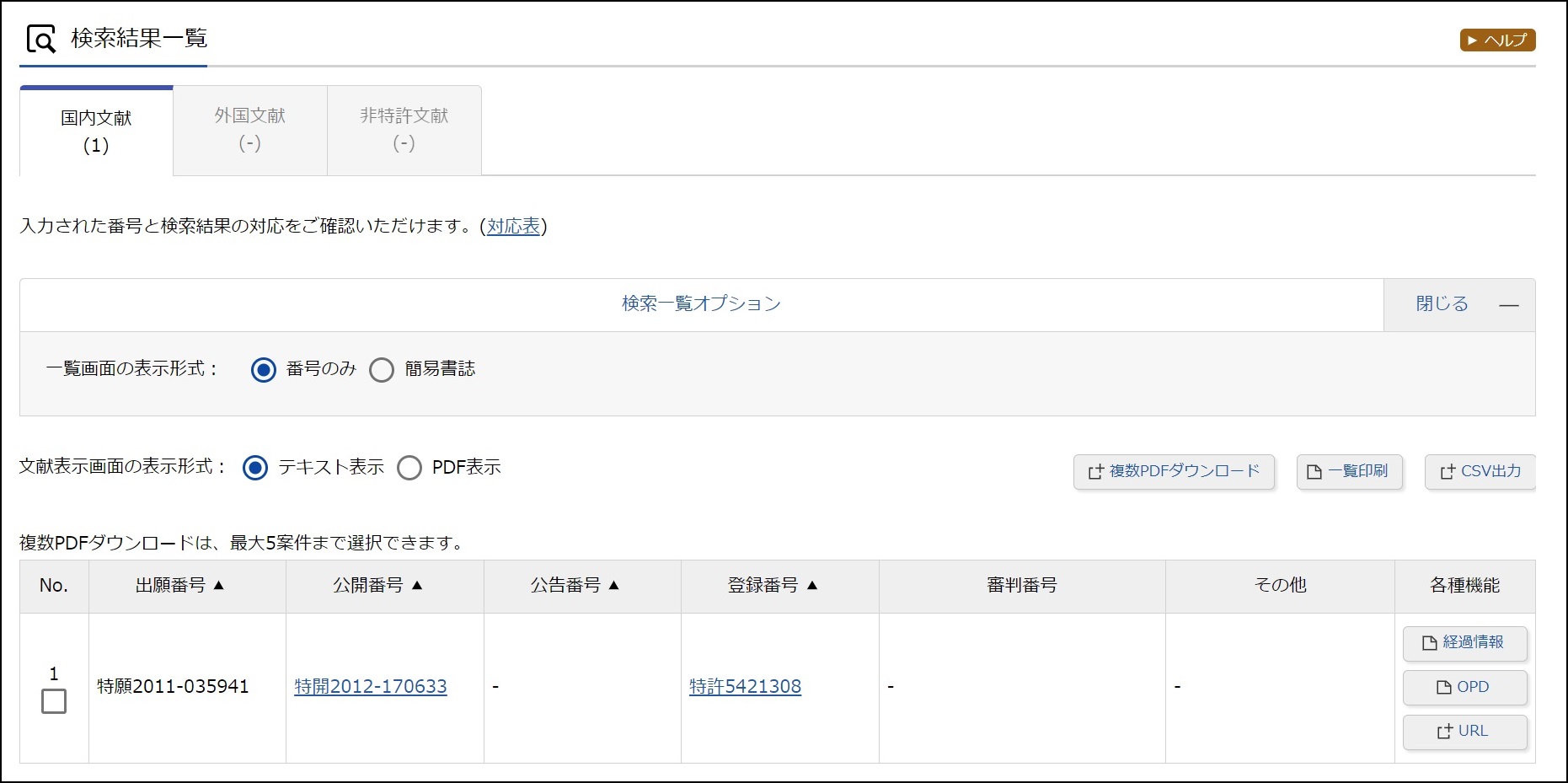
Task: Export results with CSV出力
Action: pos(1480,472)
